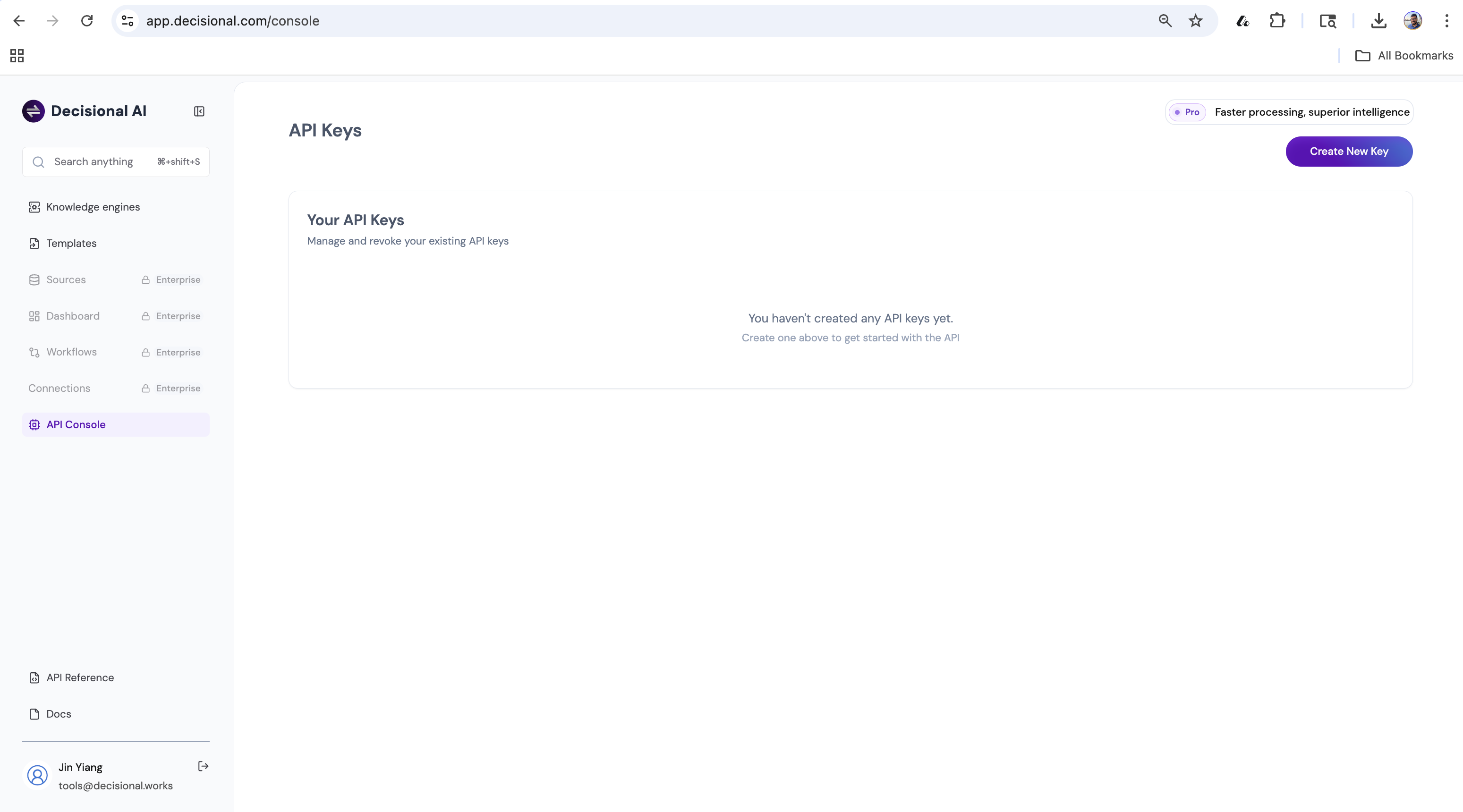Open the Chrome apps grid icon
Screen dimensions: 1463x812
coord(17,56)
